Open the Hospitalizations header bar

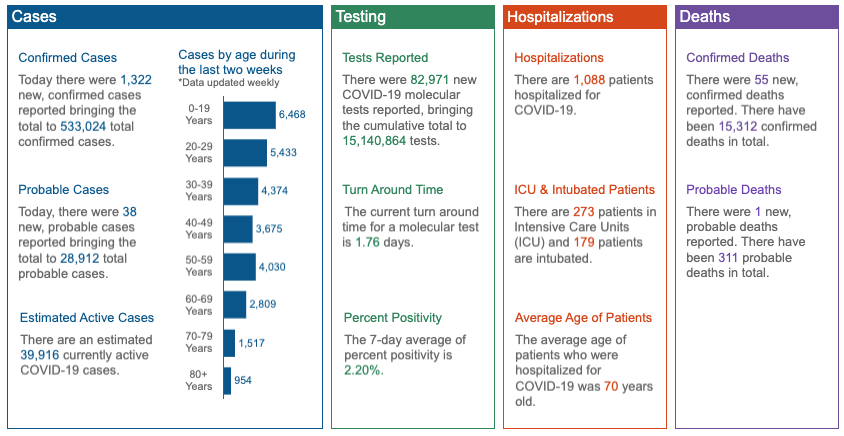585,17
